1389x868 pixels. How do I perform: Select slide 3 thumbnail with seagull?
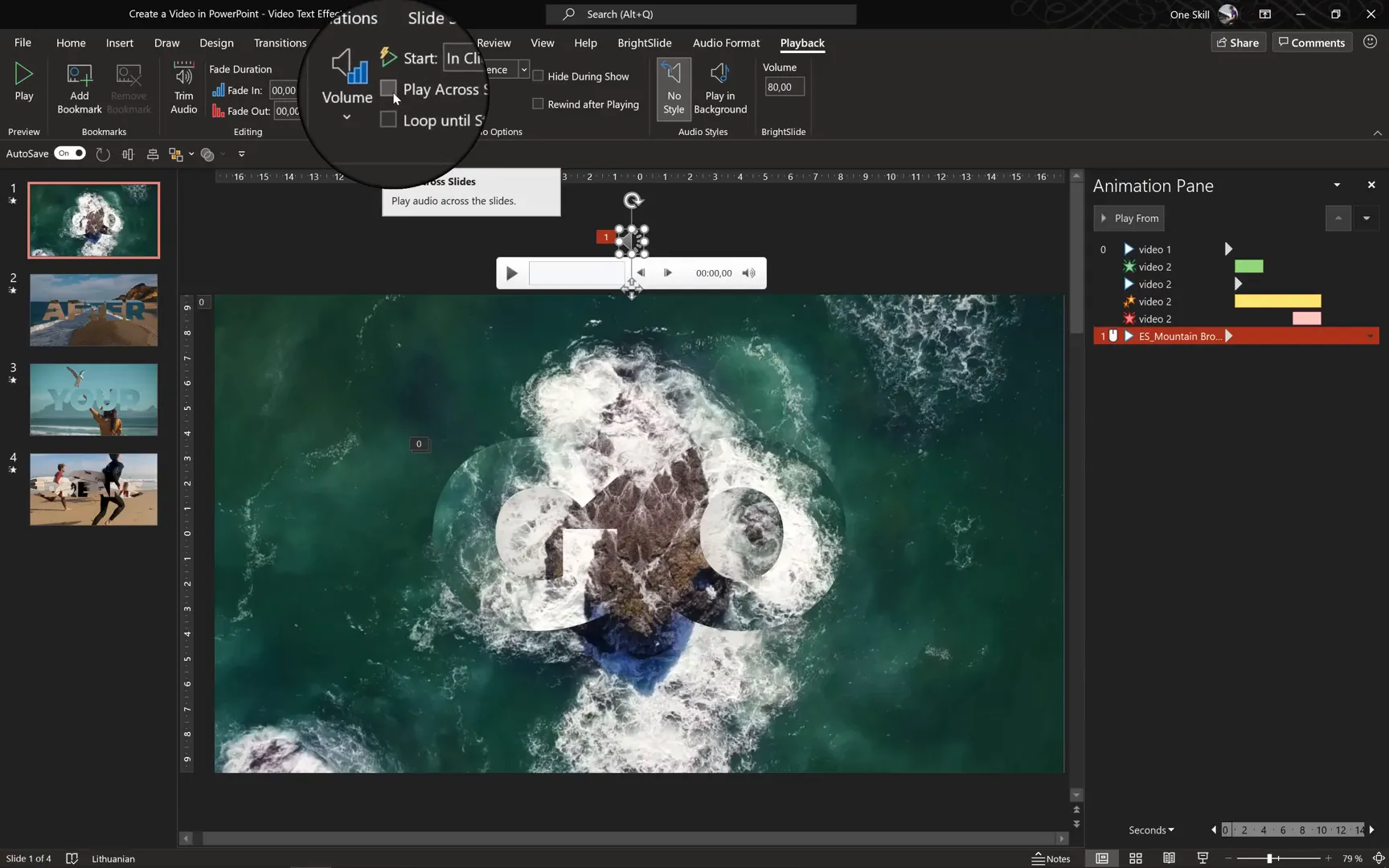click(x=94, y=399)
